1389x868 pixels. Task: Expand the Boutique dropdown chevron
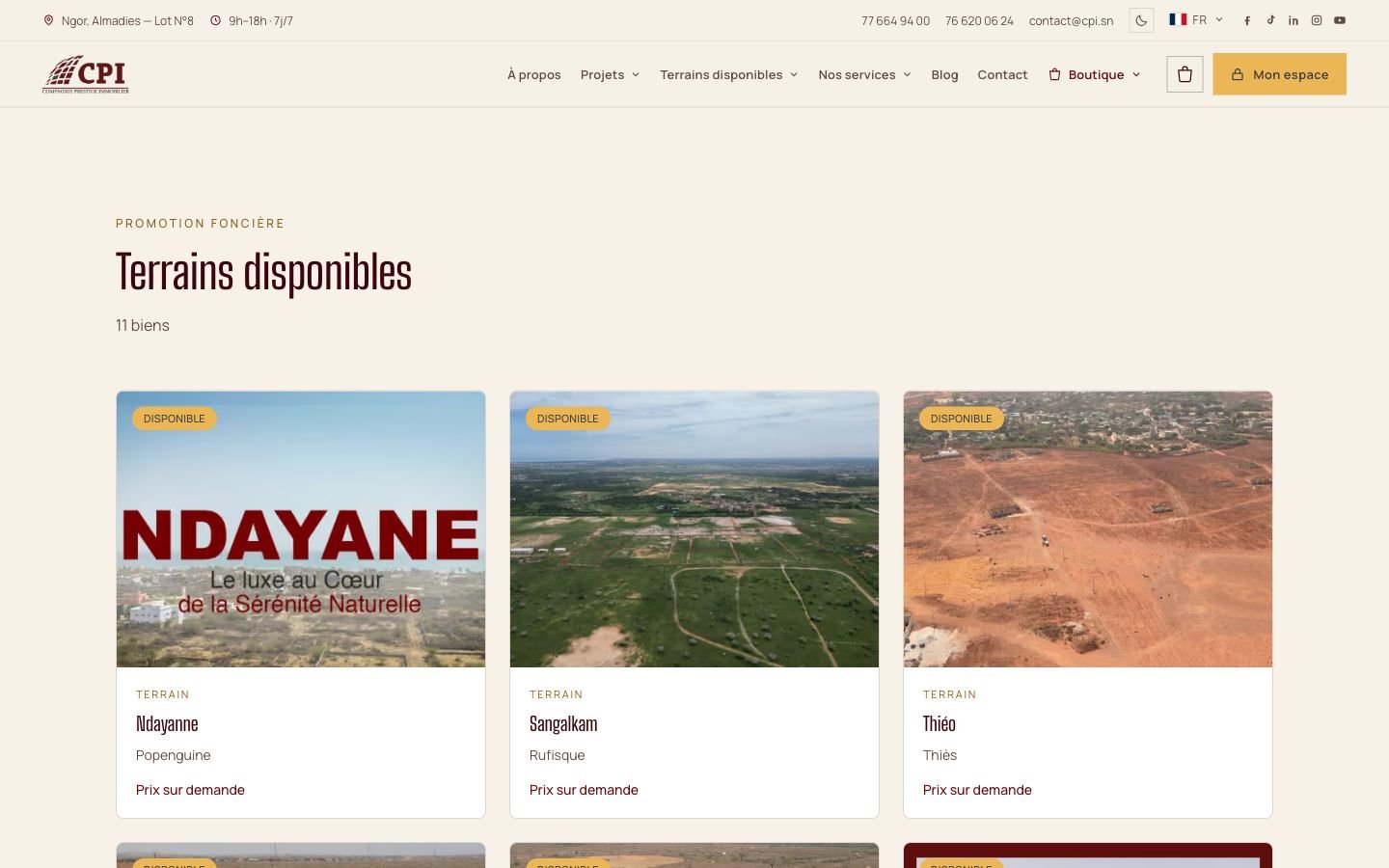coord(1136,74)
